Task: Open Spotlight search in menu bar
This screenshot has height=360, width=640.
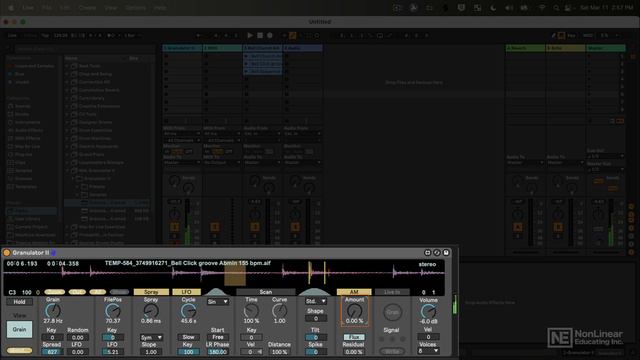Action: (x=556, y=8)
